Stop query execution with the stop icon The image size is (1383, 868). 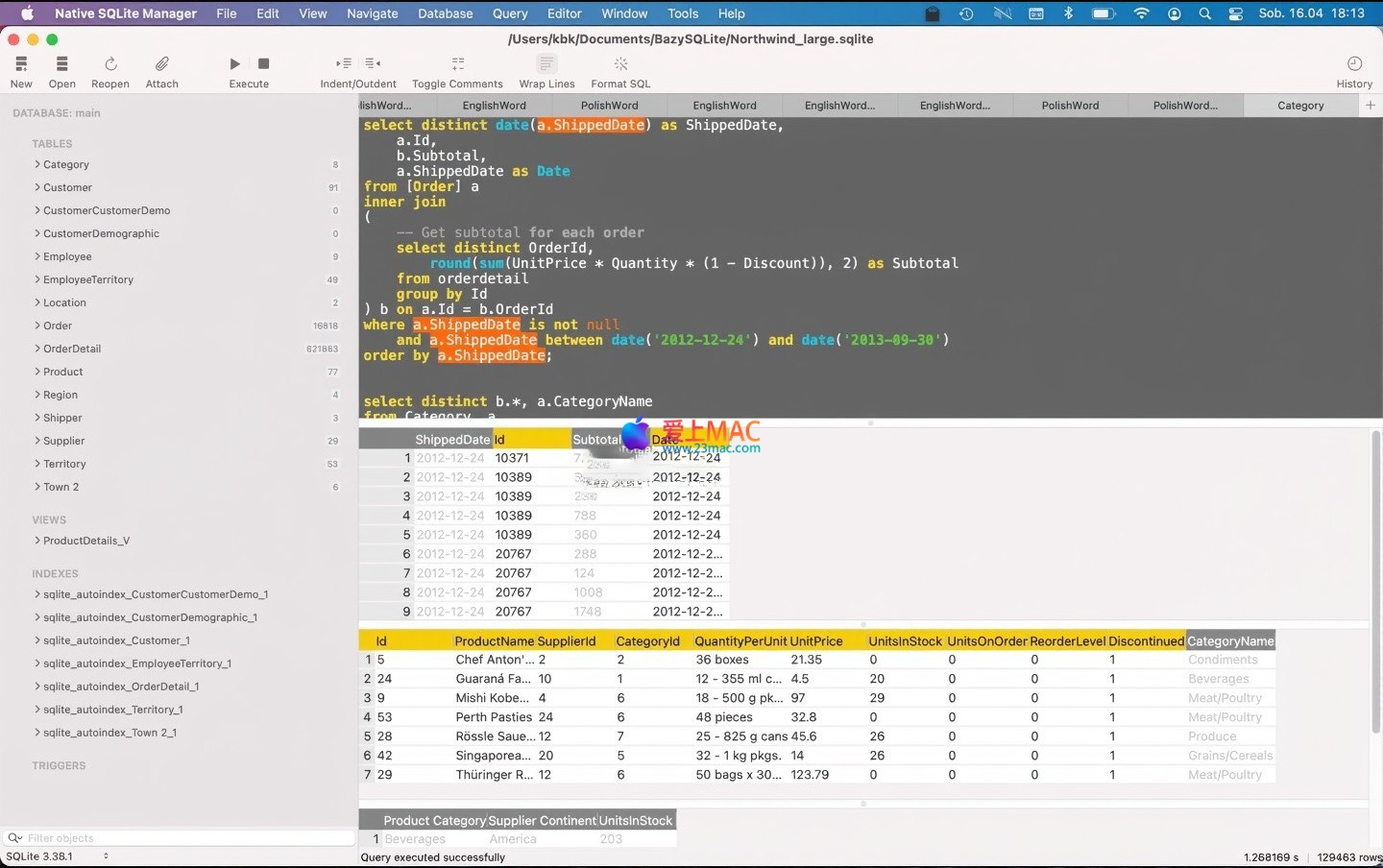click(x=264, y=64)
